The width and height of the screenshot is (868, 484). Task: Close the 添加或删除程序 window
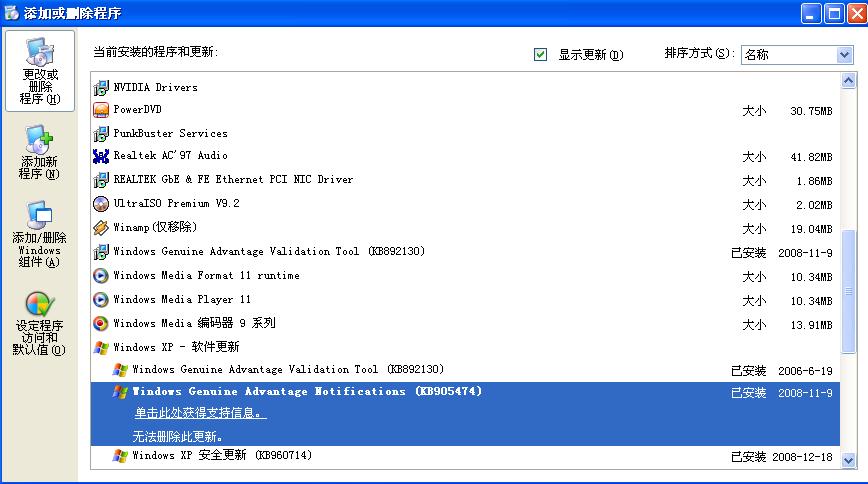point(857,13)
